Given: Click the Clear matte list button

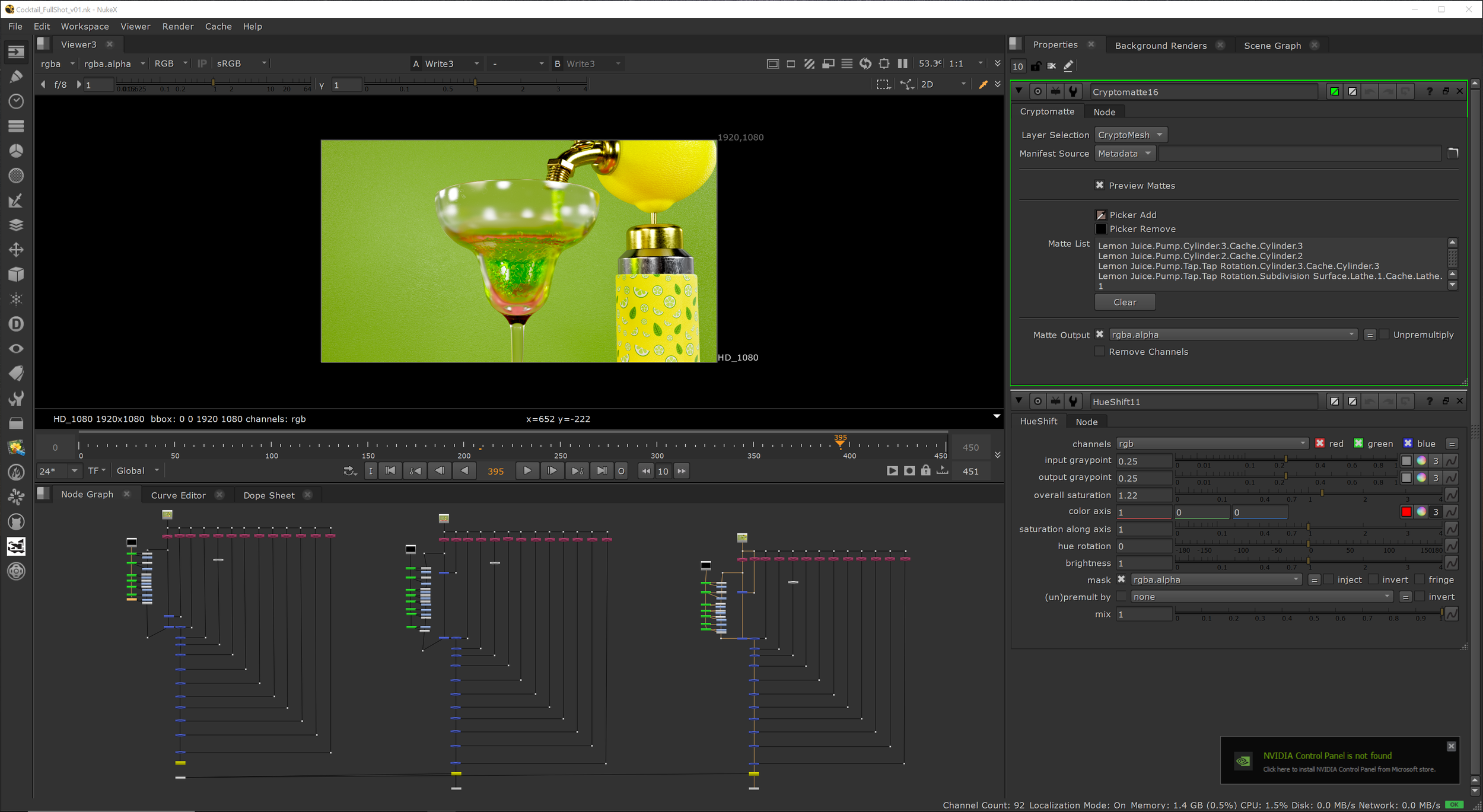Looking at the screenshot, I should (x=1124, y=302).
